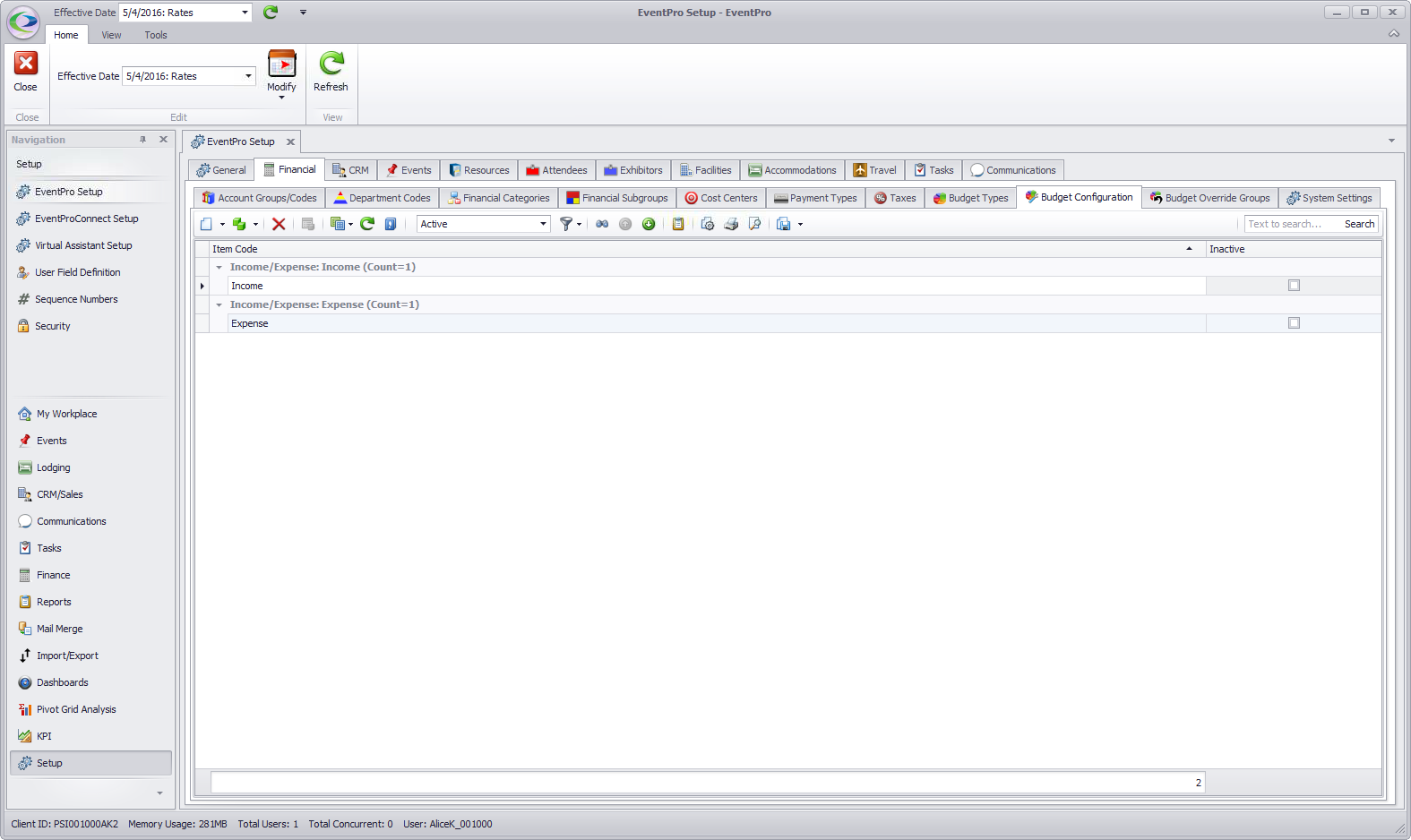Click the green refresh icon in title bar
The width and height of the screenshot is (1411, 840).
click(x=271, y=12)
